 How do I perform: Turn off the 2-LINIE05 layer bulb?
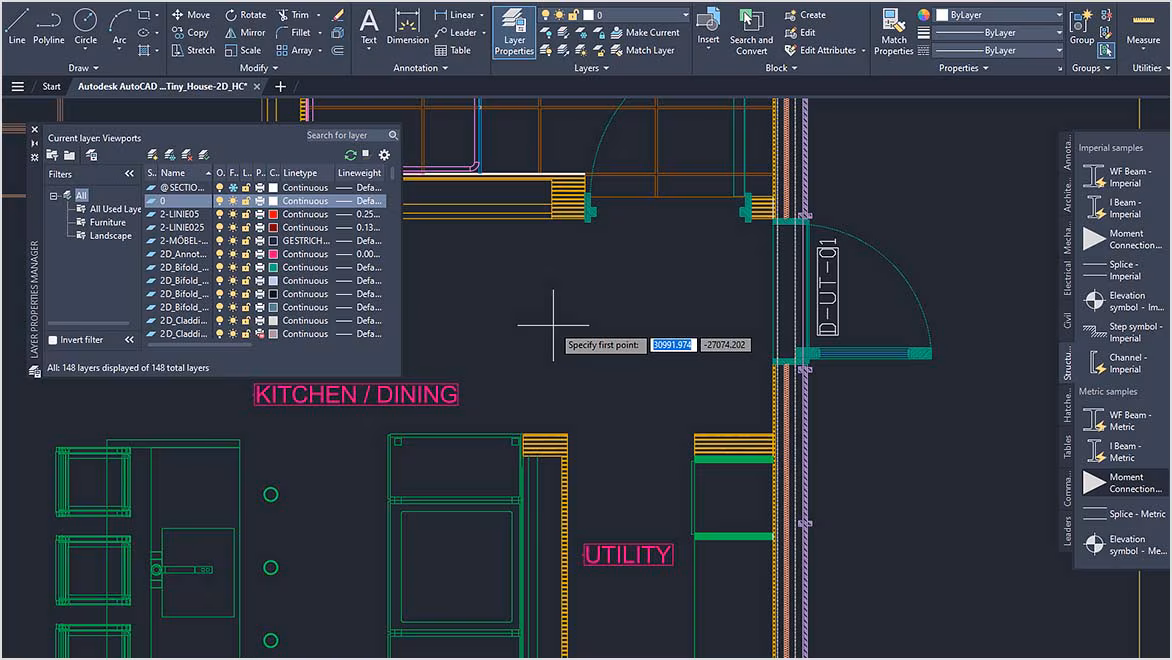pyautogui.click(x=220, y=215)
